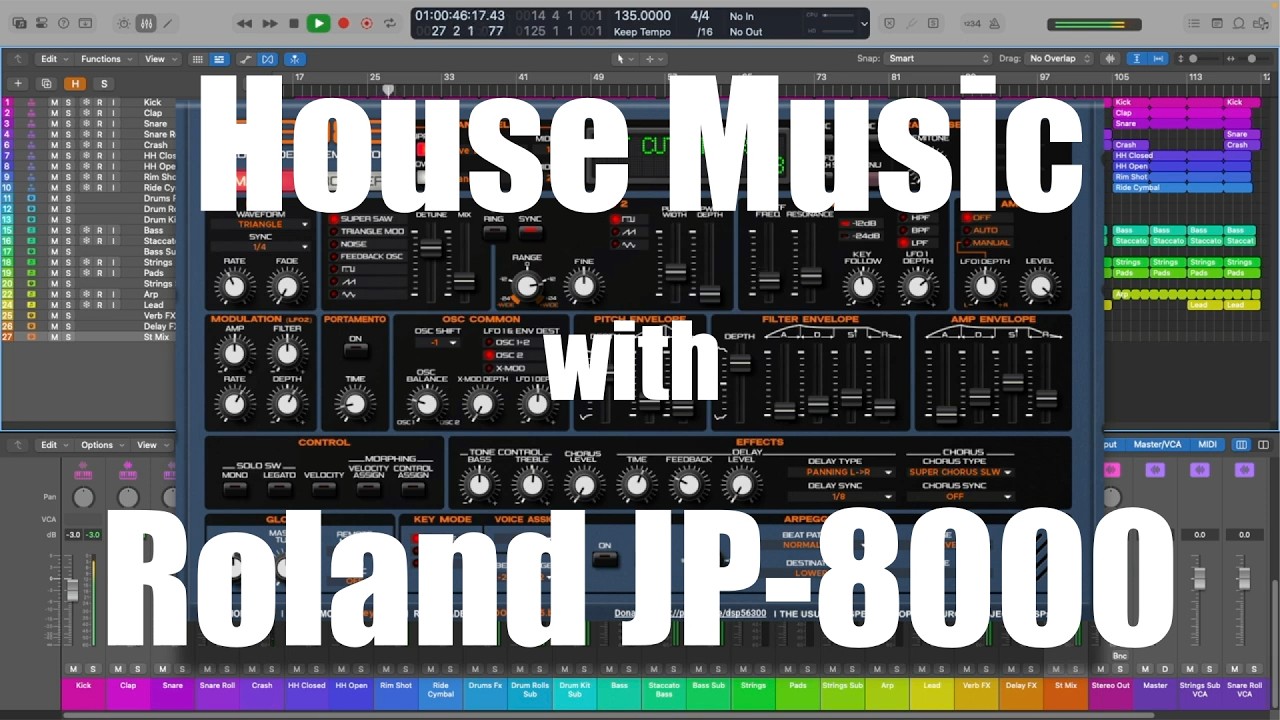Viewport: 1280px width, 720px height.
Task: Toggle the Mixer icon in control bar
Action: [146, 23]
